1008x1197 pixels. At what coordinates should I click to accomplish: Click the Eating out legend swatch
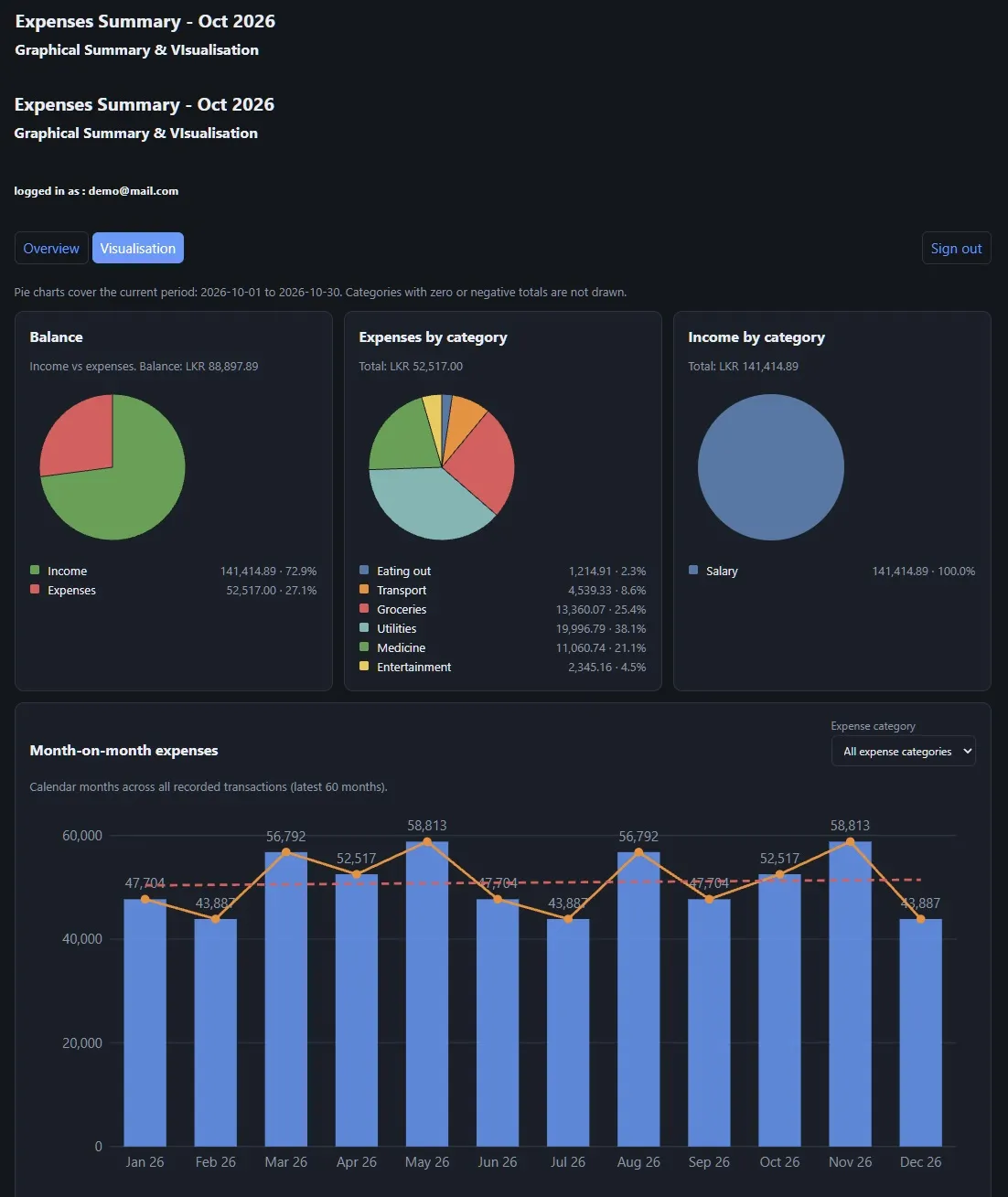coord(364,570)
